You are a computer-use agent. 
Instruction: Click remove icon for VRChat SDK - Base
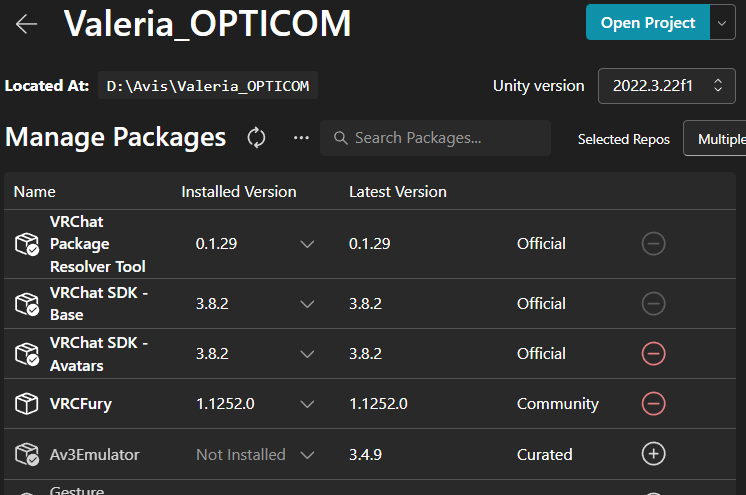[x=653, y=303]
